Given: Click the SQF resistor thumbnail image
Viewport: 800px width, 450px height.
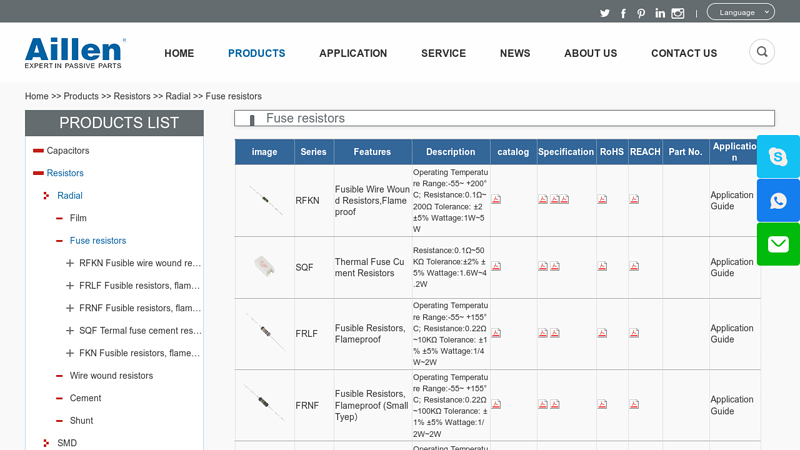Looking at the screenshot, I should tap(264, 267).
